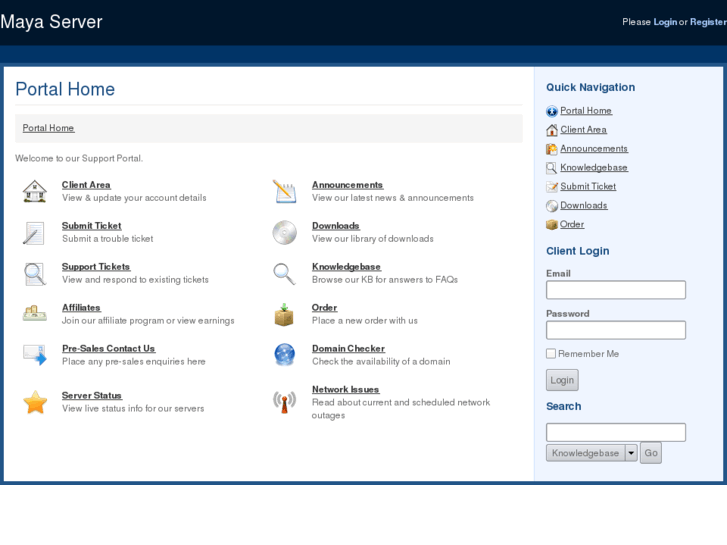727x545 pixels.
Task: Click the Server Status star icon
Action: (35, 402)
